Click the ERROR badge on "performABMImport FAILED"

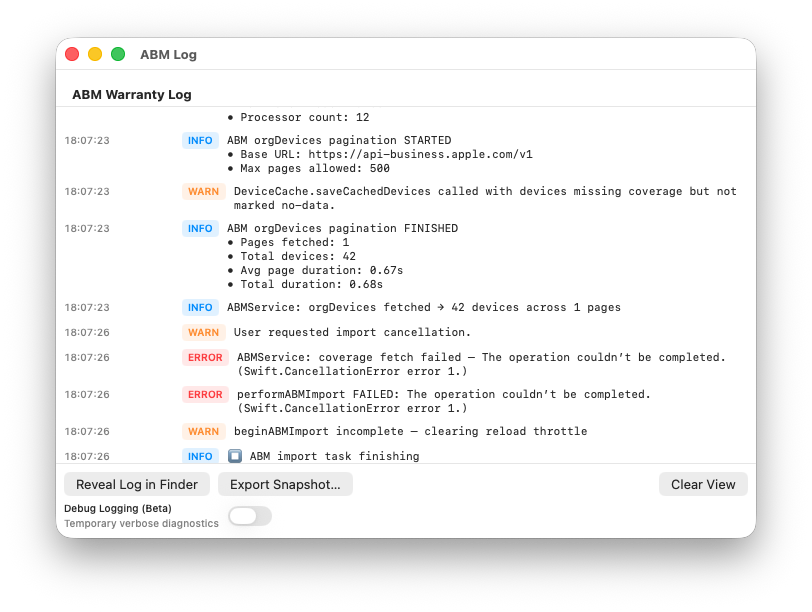205,394
